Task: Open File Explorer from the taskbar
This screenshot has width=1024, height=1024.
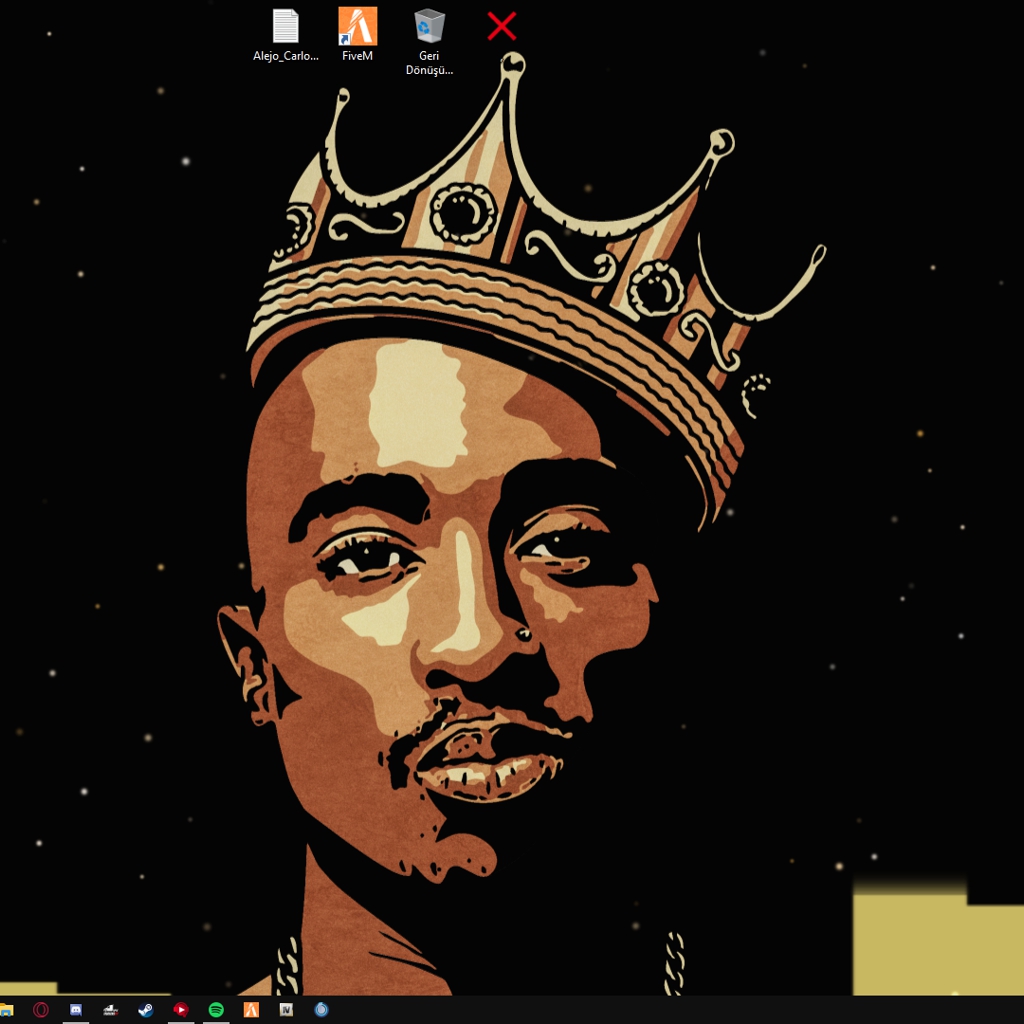Action: [x=6, y=1010]
